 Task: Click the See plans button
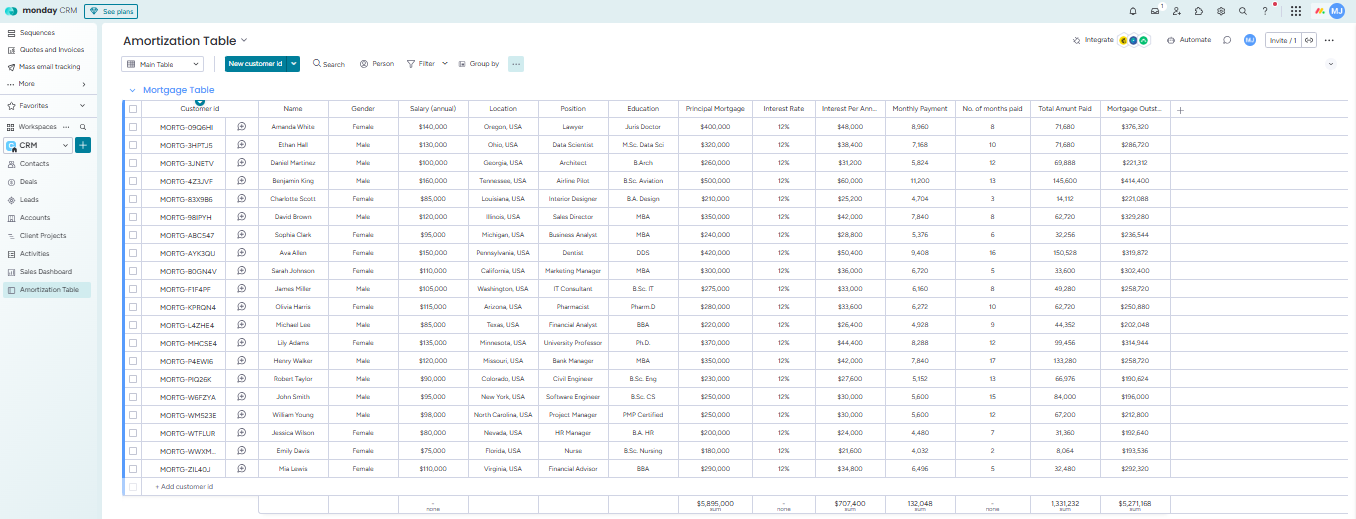(x=111, y=11)
